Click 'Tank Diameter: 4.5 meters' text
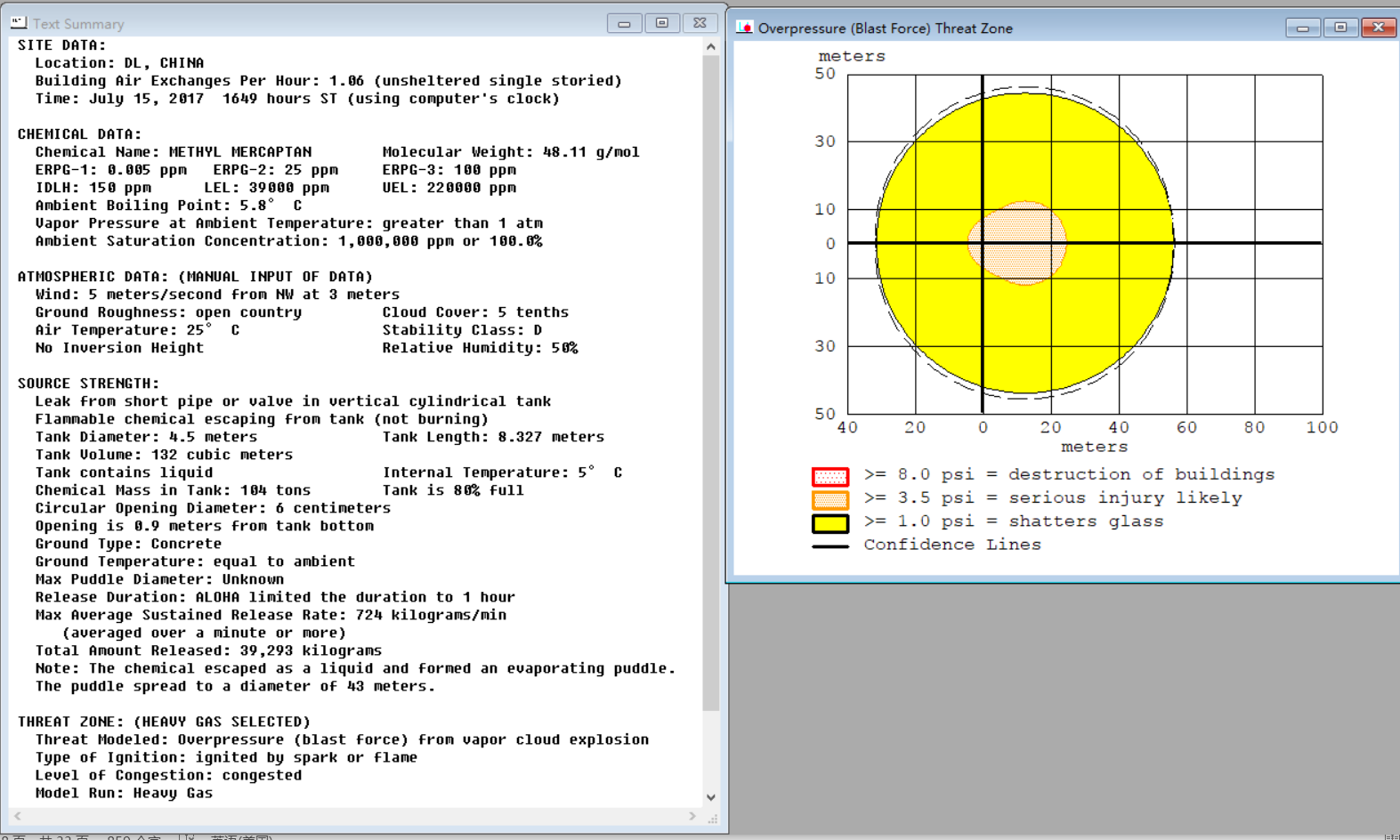Screen dimensions: 1400x840 point(146,437)
